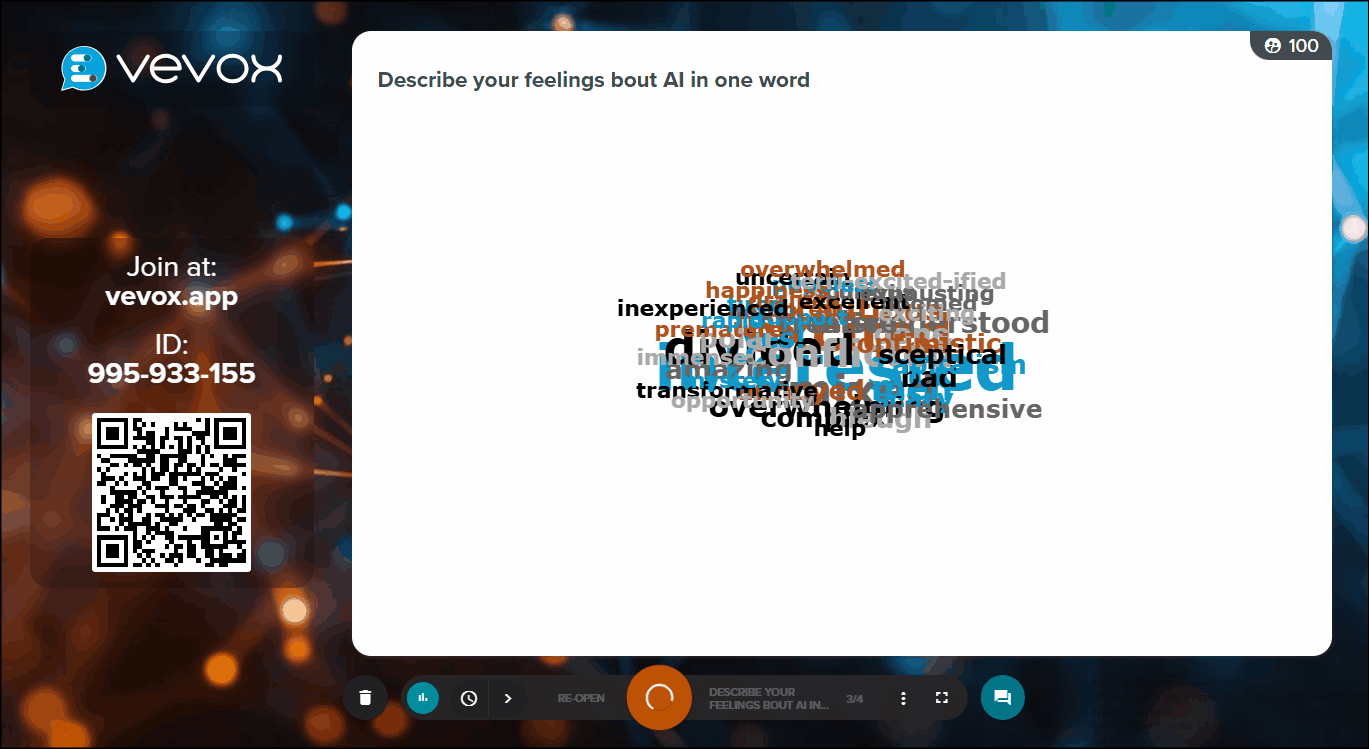
Task: Click the RE-OPEN poll button
Action: point(581,698)
